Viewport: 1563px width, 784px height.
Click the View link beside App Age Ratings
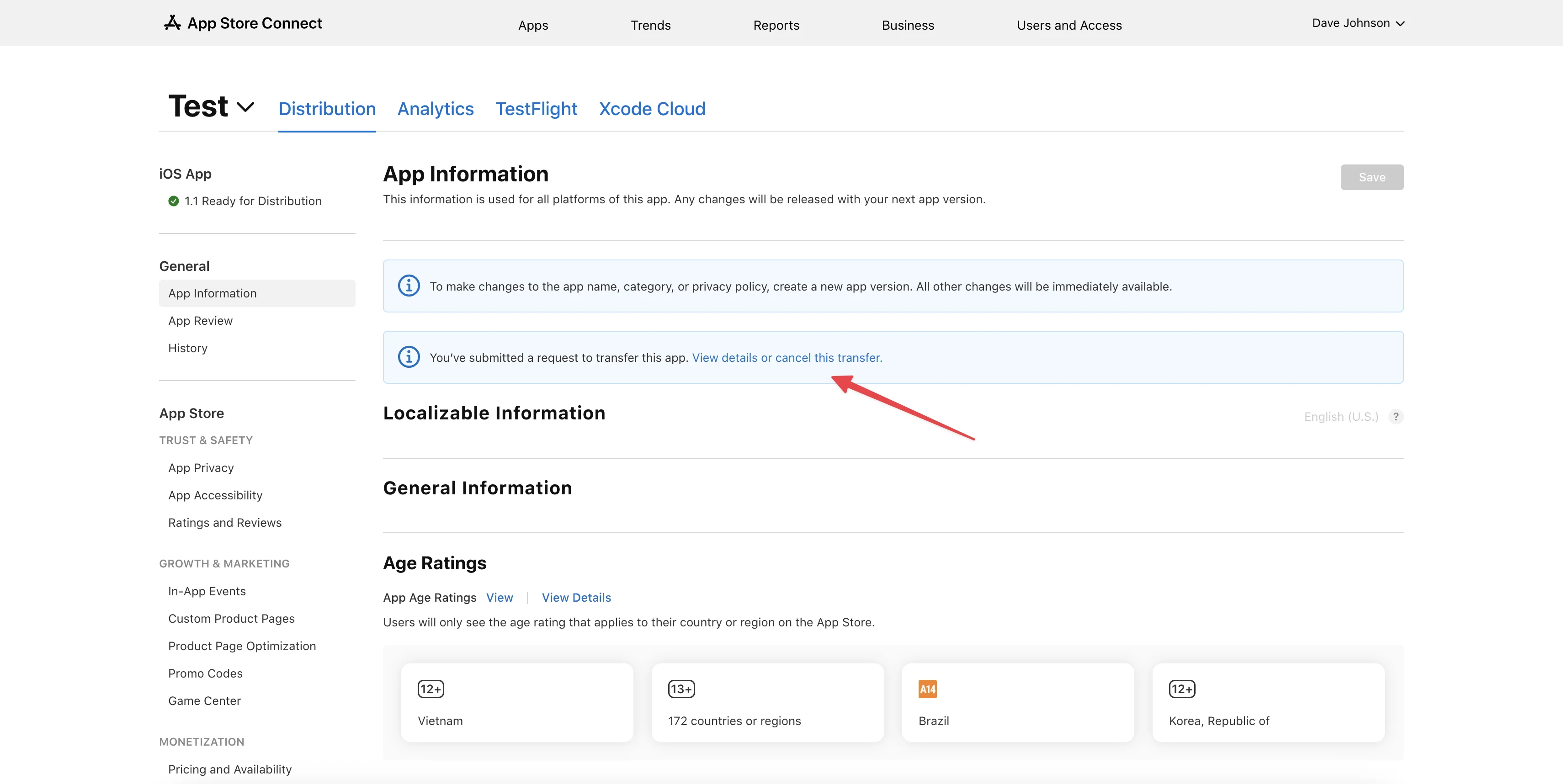(500, 597)
